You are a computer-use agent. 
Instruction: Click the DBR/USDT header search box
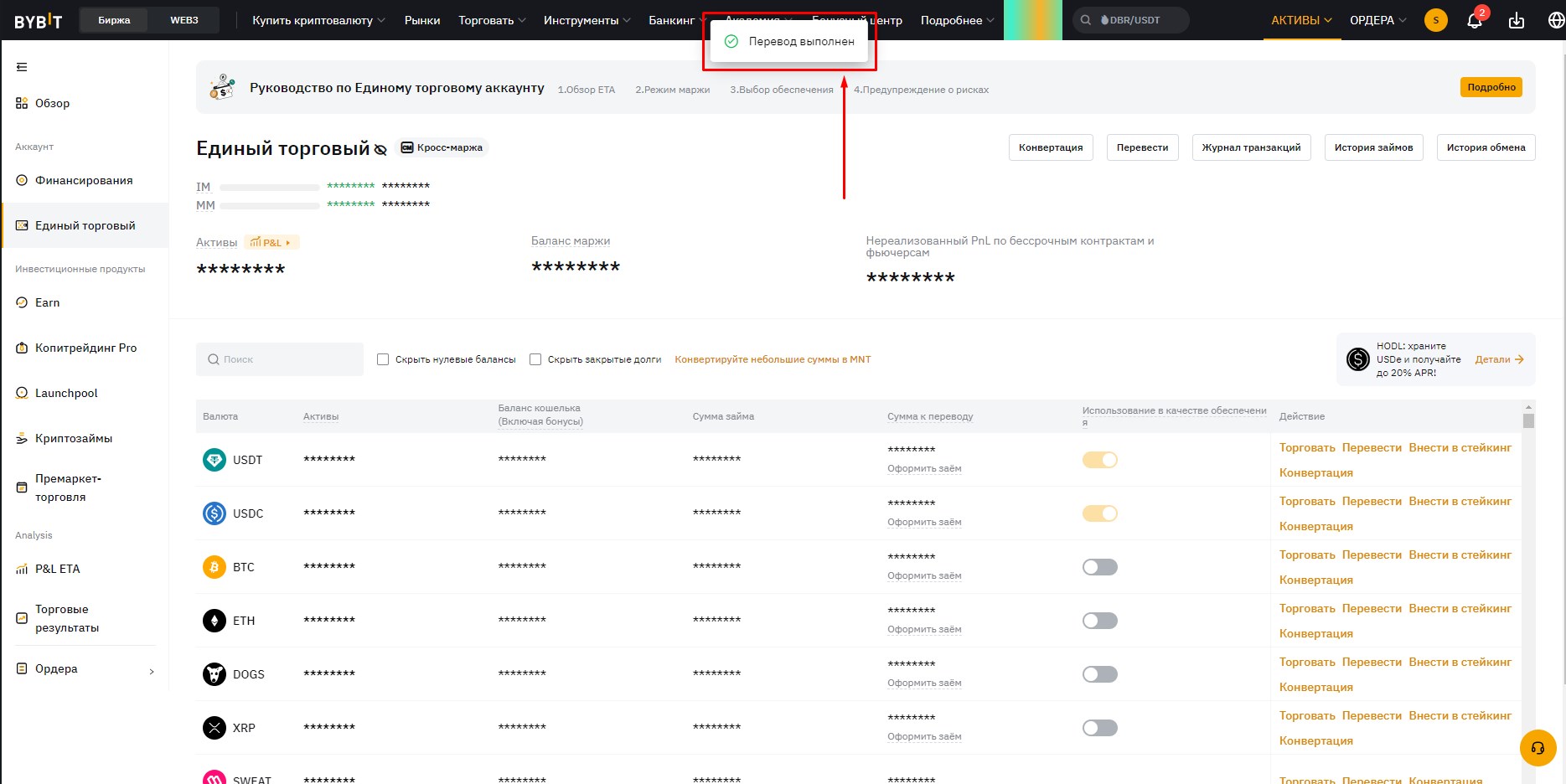point(1130,20)
